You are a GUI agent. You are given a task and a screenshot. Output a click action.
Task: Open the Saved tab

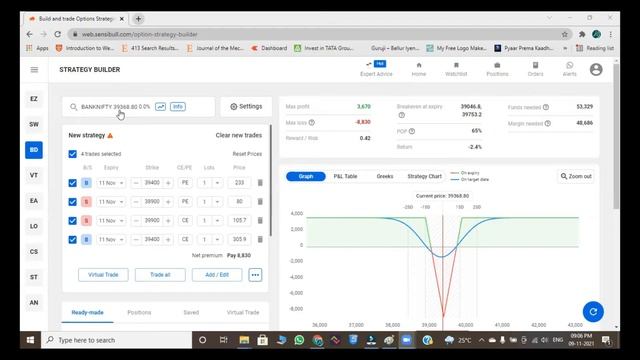tap(191, 312)
